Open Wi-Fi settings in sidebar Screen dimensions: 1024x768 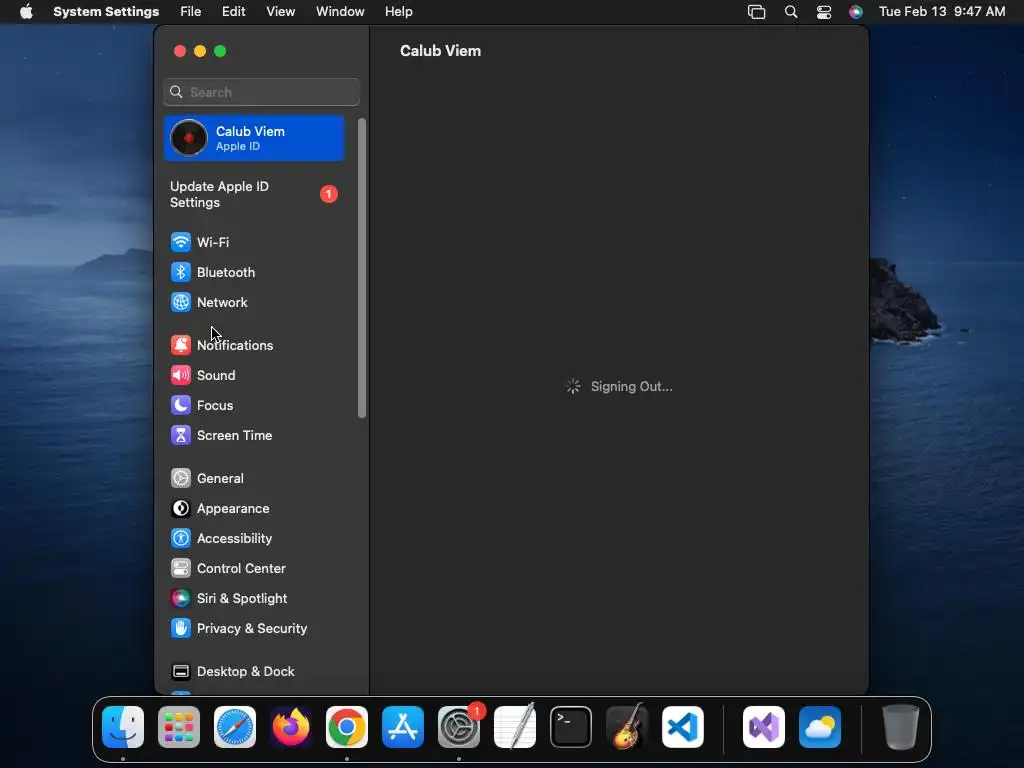point(255,242)
